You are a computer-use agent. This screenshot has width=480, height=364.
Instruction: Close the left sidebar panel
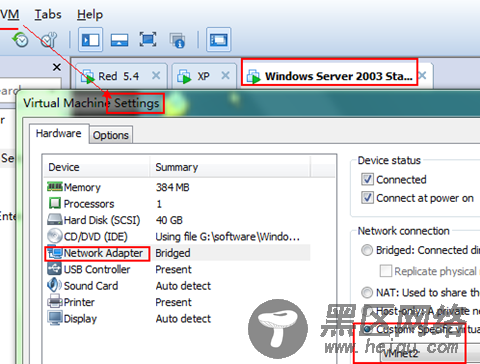pyautogui.click(x=57, y=67)
